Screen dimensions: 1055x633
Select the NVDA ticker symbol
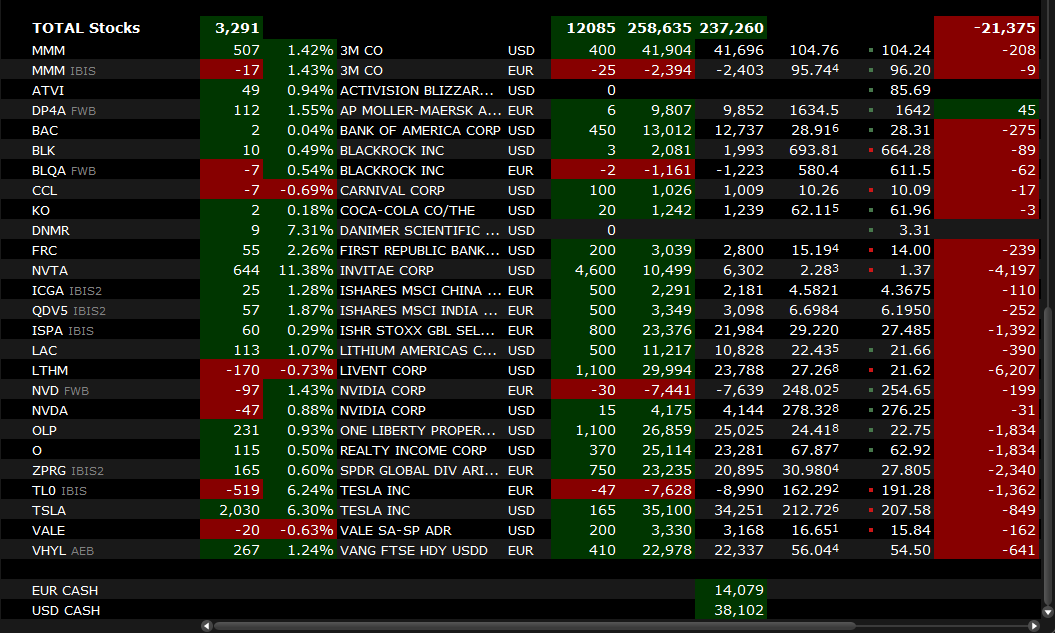coord(50,410)
